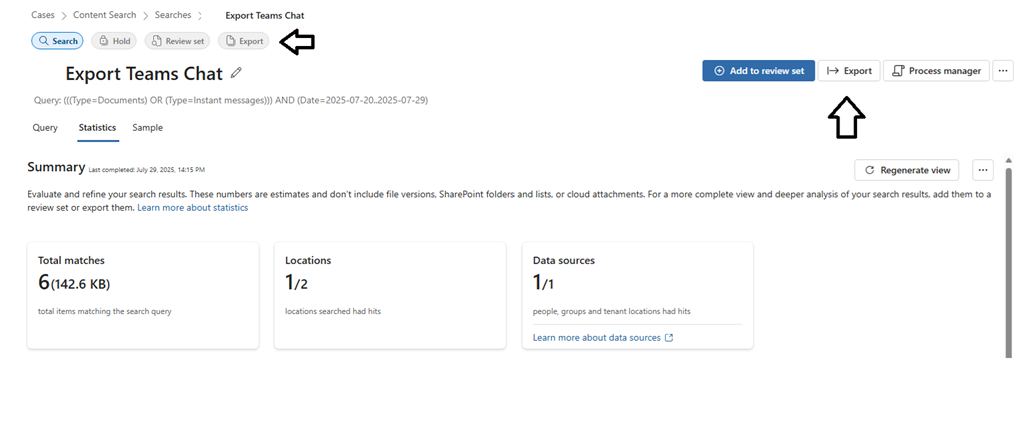
Task: Open the Searches breadcrumb
Action: pos(173,14)
